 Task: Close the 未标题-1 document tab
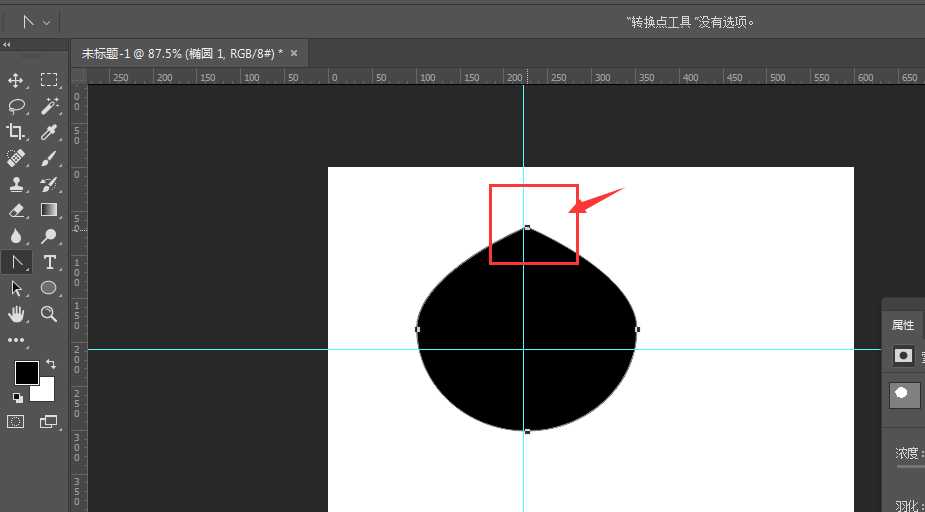294,53
